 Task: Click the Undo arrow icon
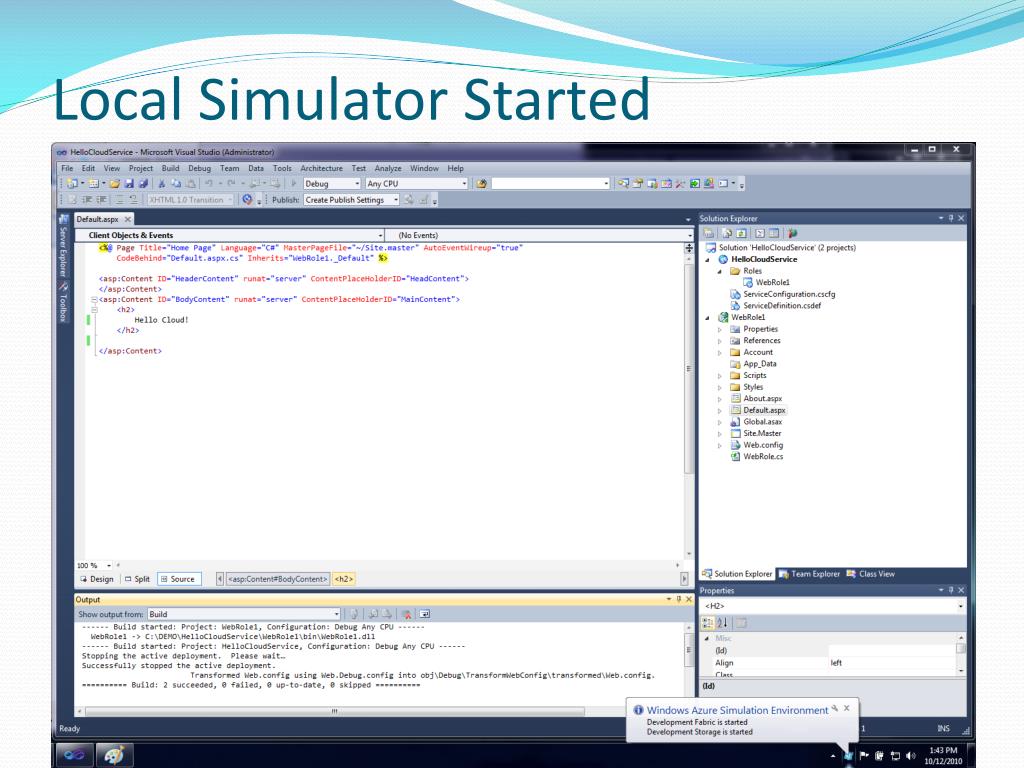click(209, 184)
